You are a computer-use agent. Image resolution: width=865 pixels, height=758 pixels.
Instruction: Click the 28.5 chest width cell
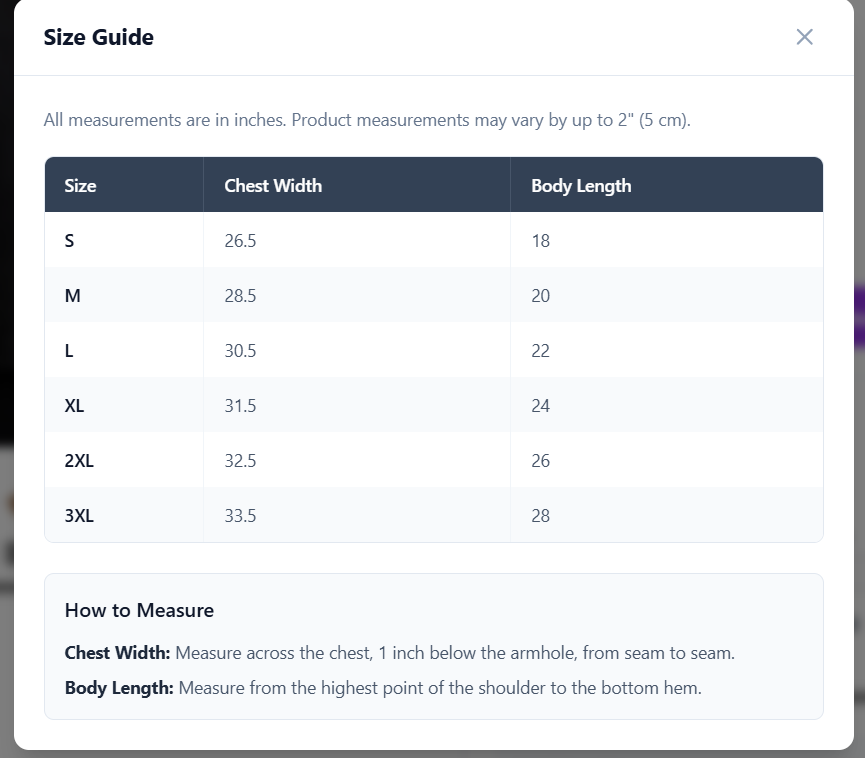[x=357, y=295]
